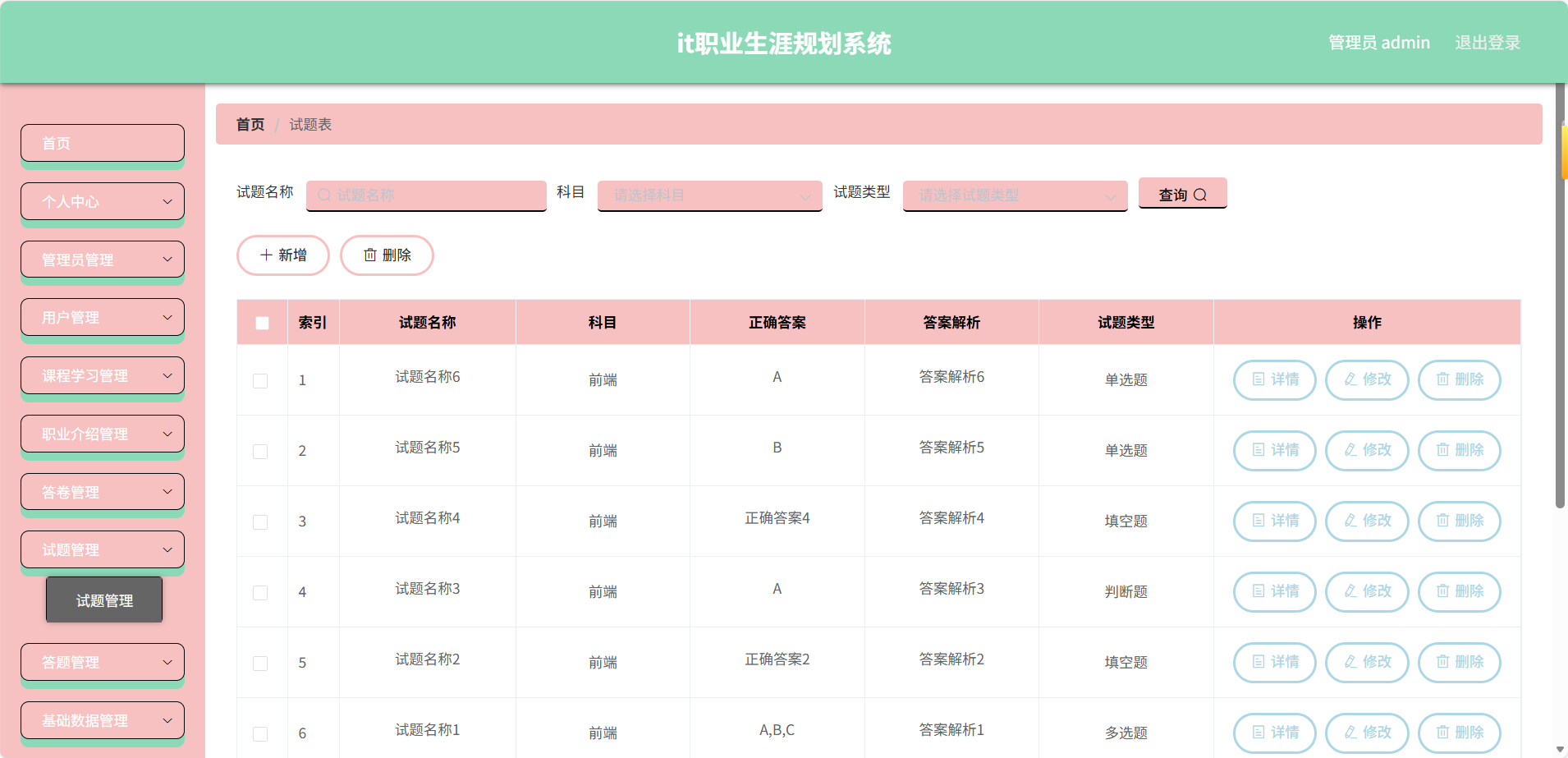Expand the 课程学习管理 sidebar menu

tap(103, 375)
